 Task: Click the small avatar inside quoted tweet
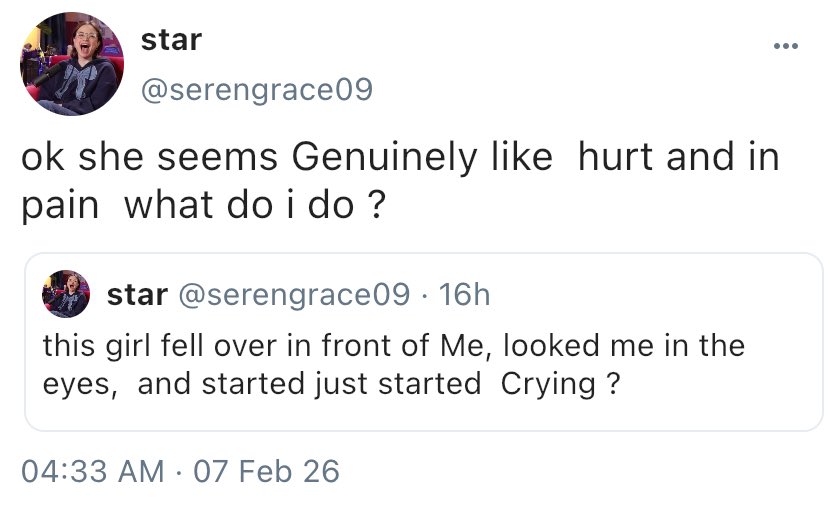65,296
